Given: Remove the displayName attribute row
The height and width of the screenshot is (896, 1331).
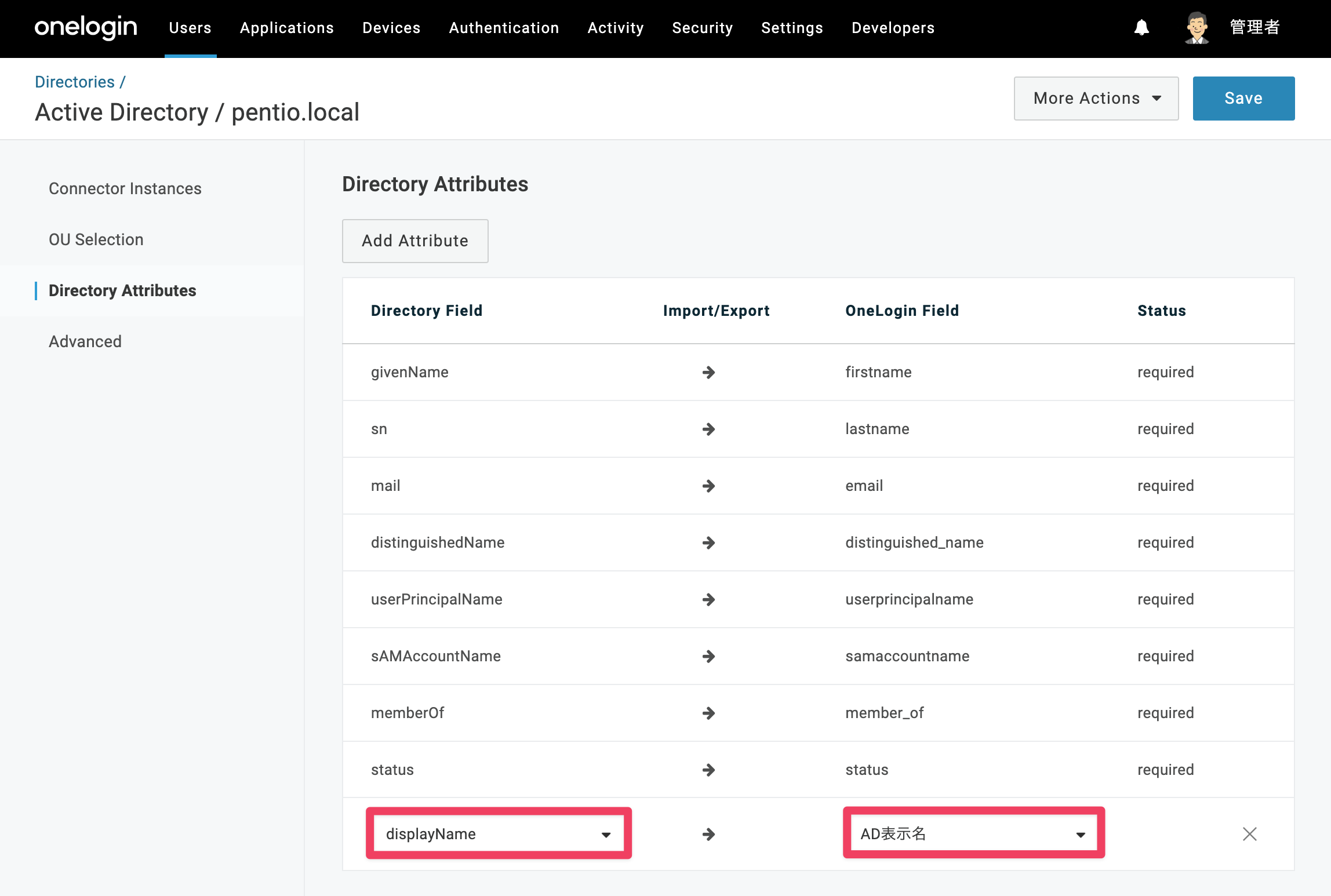Looking at the screenshot, I should coord(1249,834).
